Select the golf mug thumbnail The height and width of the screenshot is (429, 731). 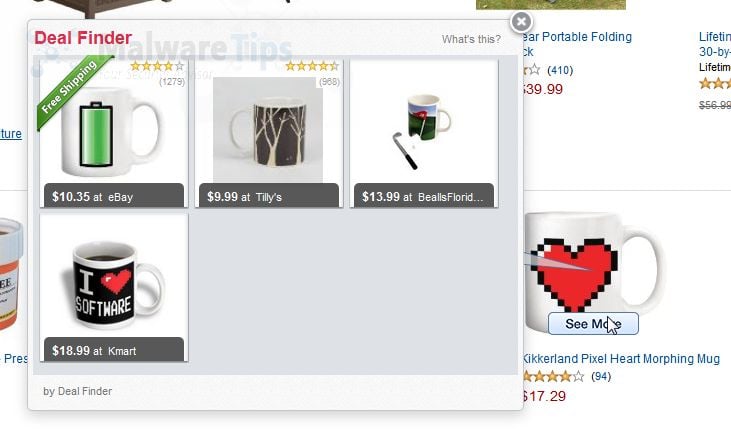point(422,131)
